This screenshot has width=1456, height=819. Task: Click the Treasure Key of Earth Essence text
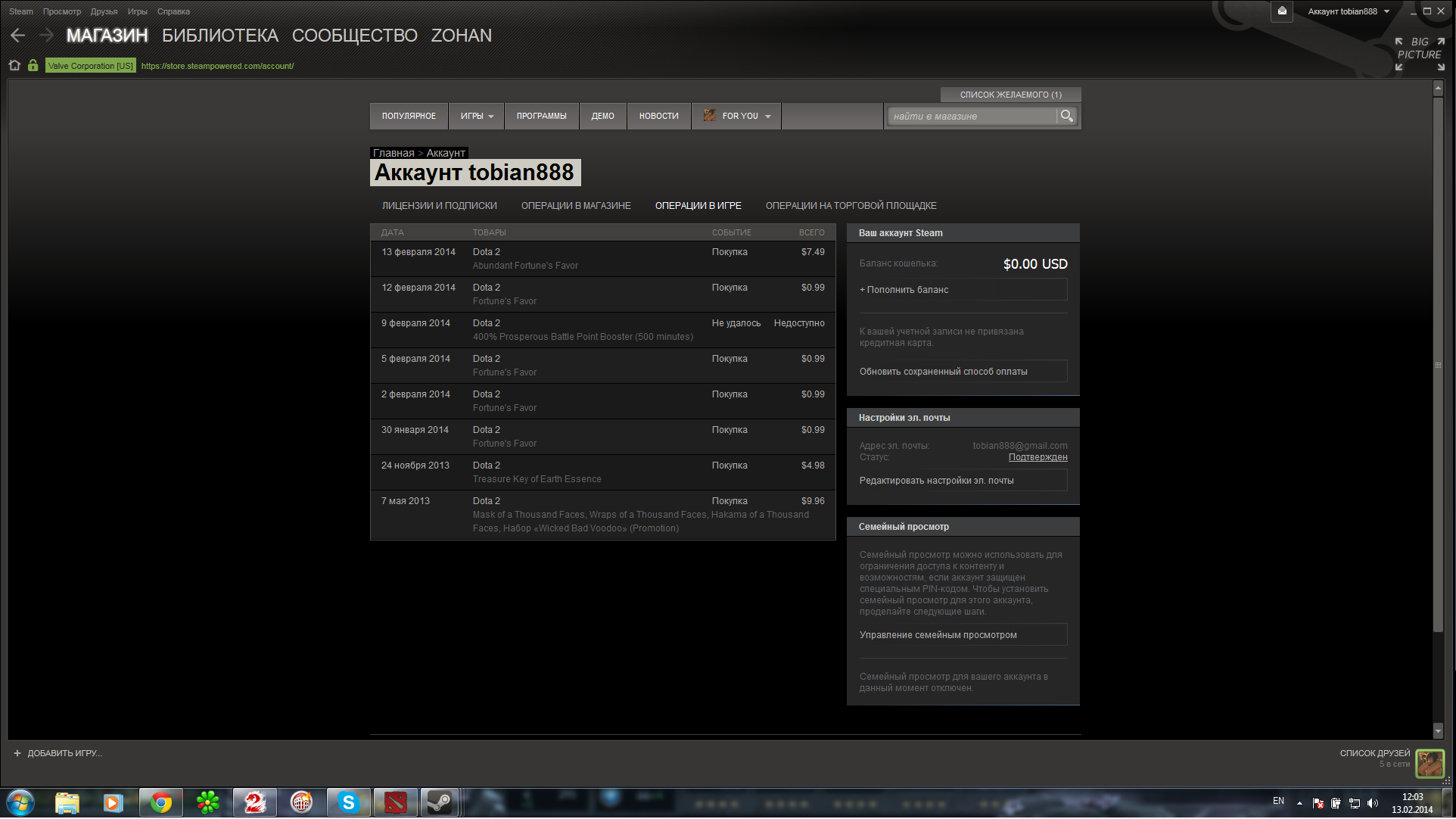coord(537,479)
